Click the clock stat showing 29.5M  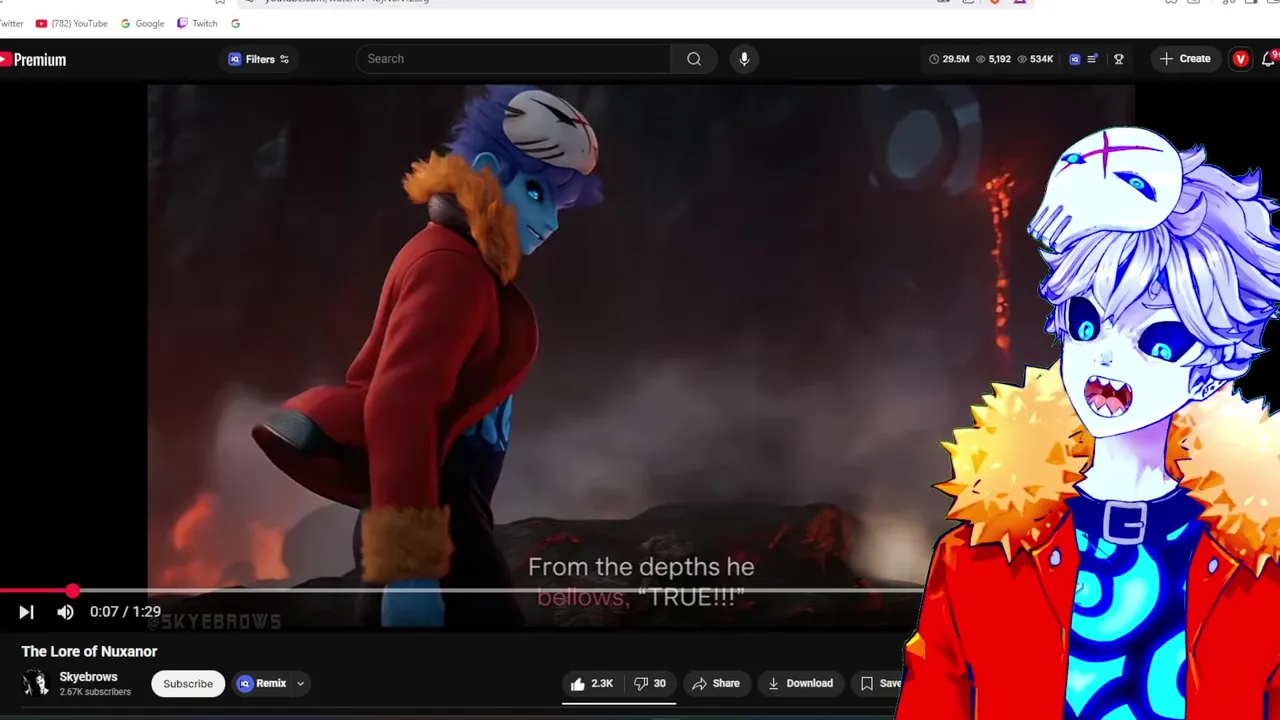(x=949, y=59)
